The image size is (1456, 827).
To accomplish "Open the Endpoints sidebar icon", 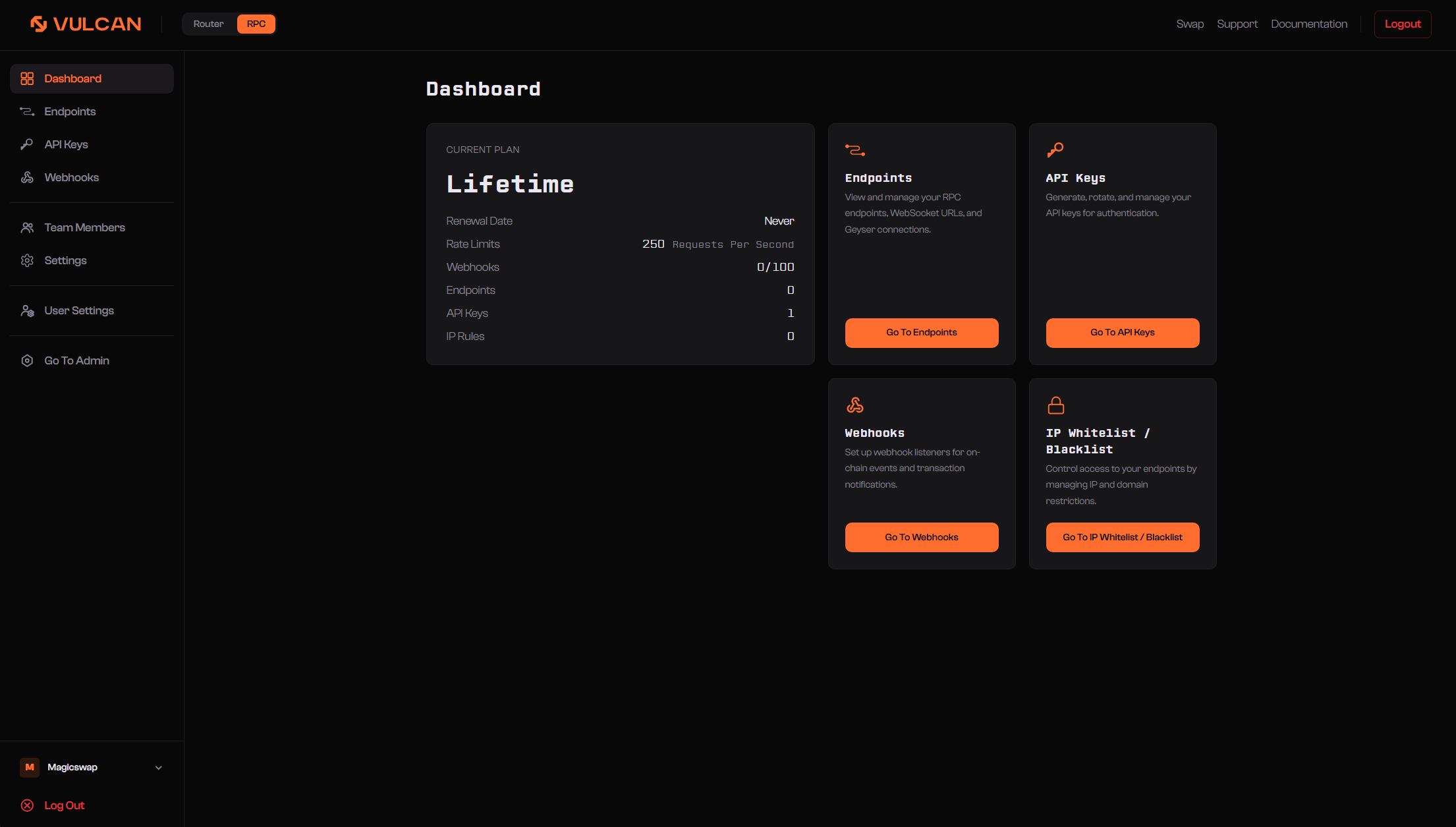I will coord(27,111).
